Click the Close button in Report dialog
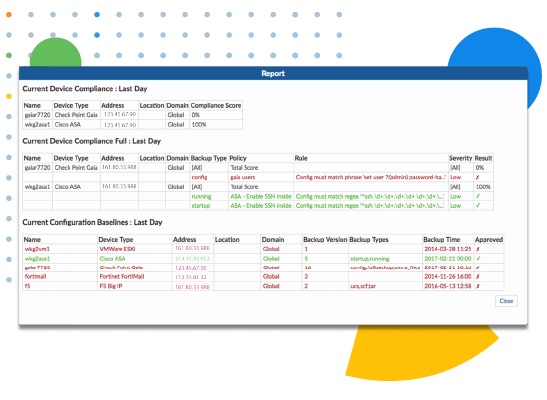 tap(506, 301)
